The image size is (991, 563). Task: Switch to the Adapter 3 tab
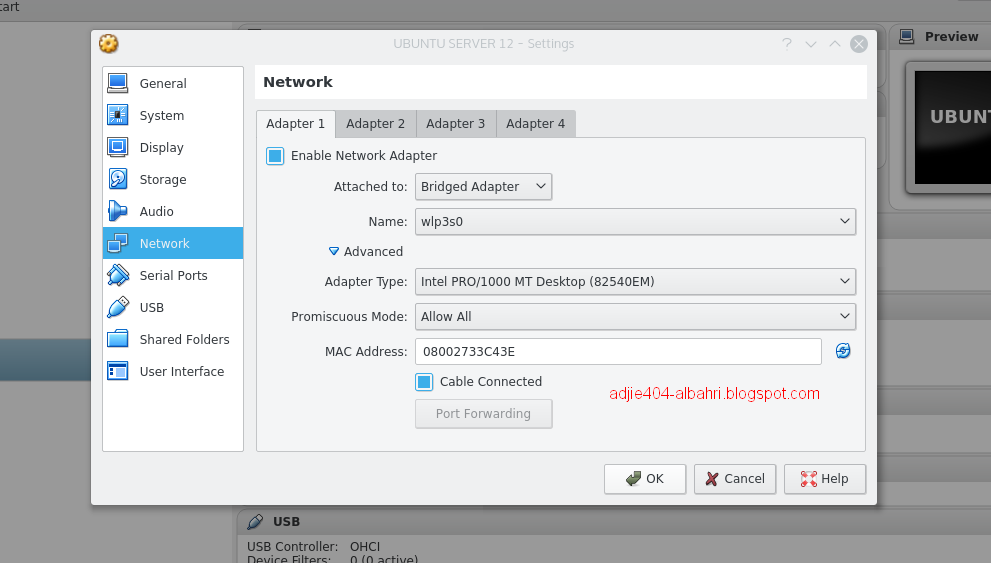[x=456, y=124]
